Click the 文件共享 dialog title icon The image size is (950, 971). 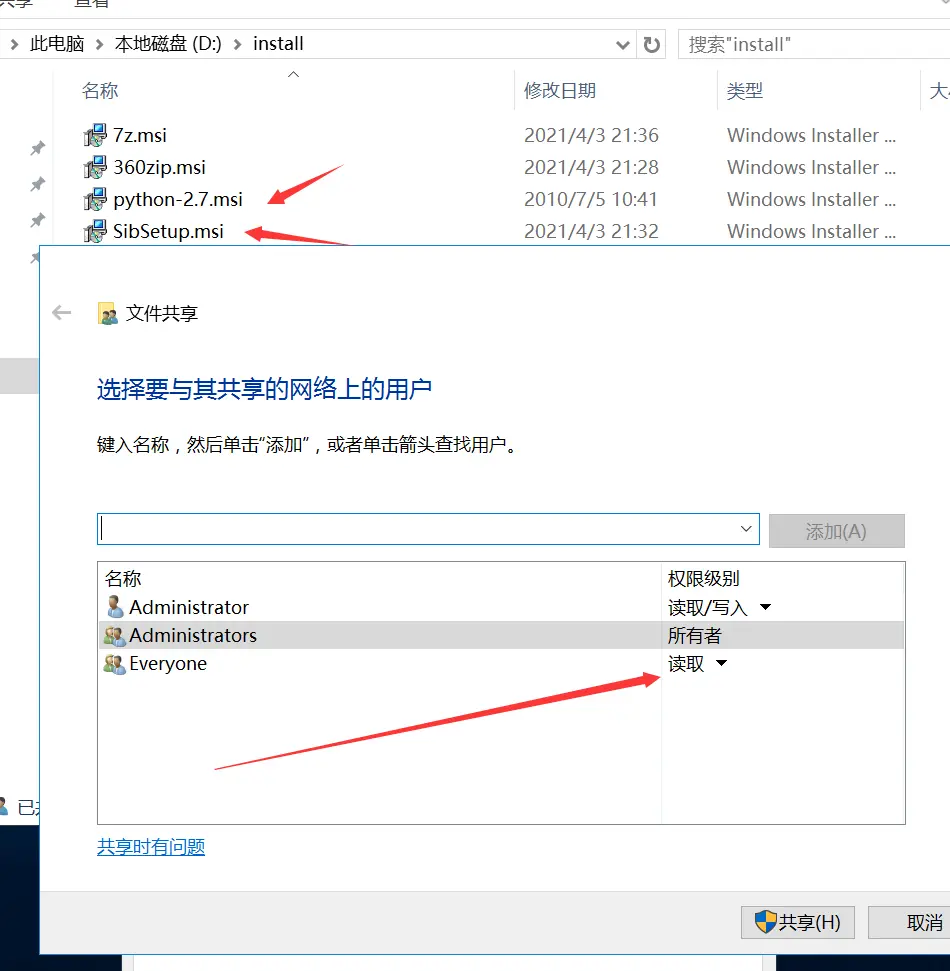pyautogui.click(x=108, y=313)
